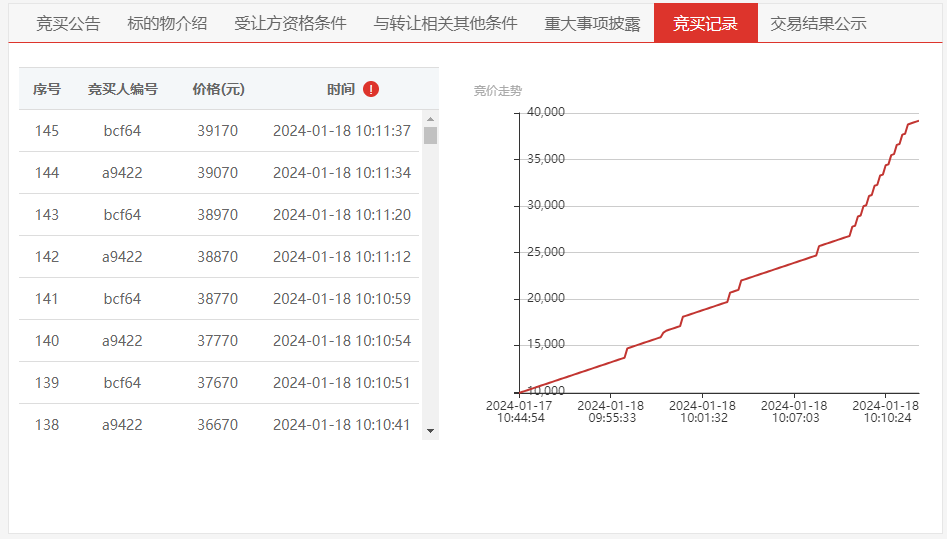Click timestamp 2024-01-18 10:11:12
This screenshot has height=539, width=947.
342,257
